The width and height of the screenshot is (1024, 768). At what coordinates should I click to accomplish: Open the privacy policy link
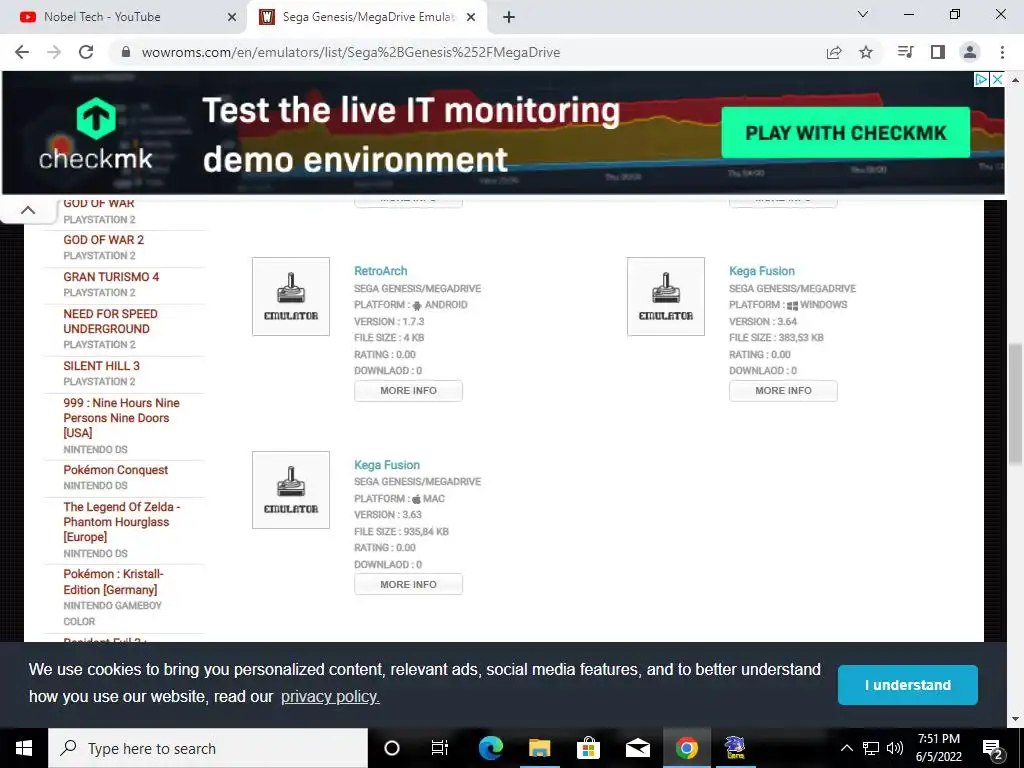coord(330,697)
